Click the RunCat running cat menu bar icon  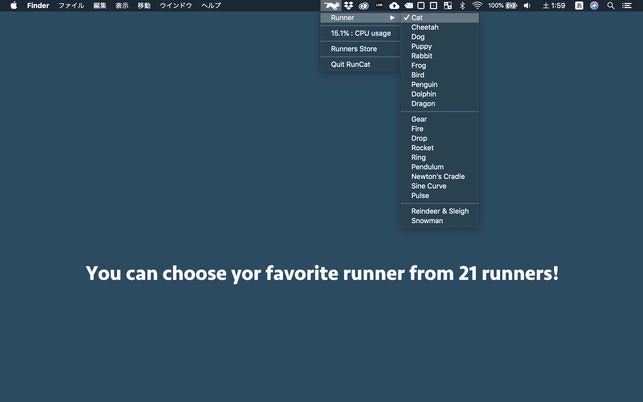[331, 6]
